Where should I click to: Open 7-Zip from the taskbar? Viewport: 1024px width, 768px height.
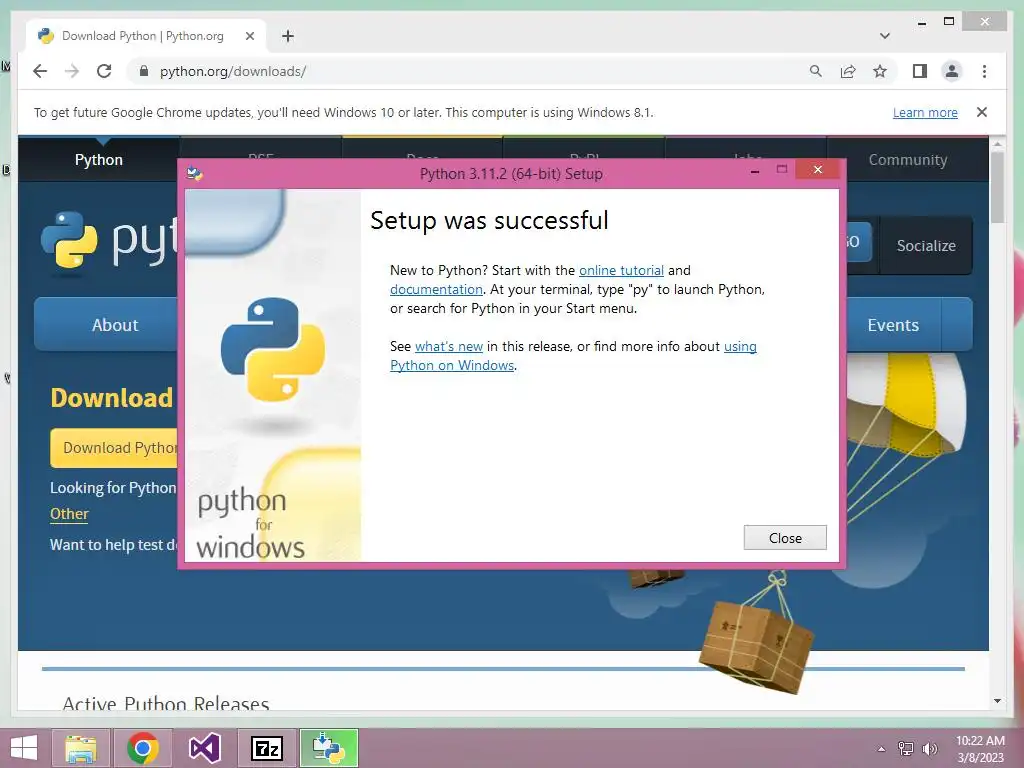[266, 748]
